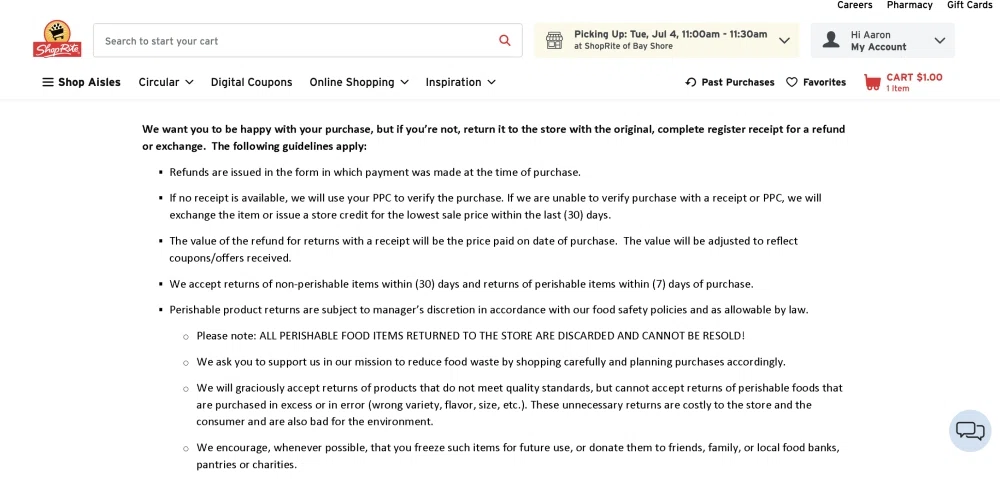Open Digital Coupons page
The width and height of the screenshot is (1000, 479).
(x=251, y=82)
